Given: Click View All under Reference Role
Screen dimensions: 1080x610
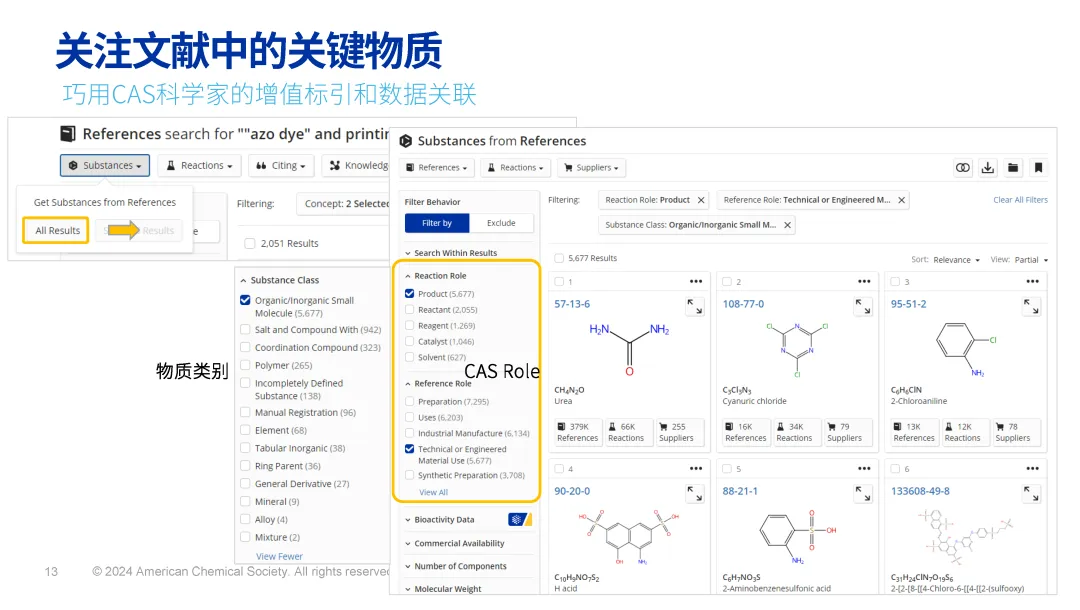Looking at the screenshot, I should tap(433, 492).
